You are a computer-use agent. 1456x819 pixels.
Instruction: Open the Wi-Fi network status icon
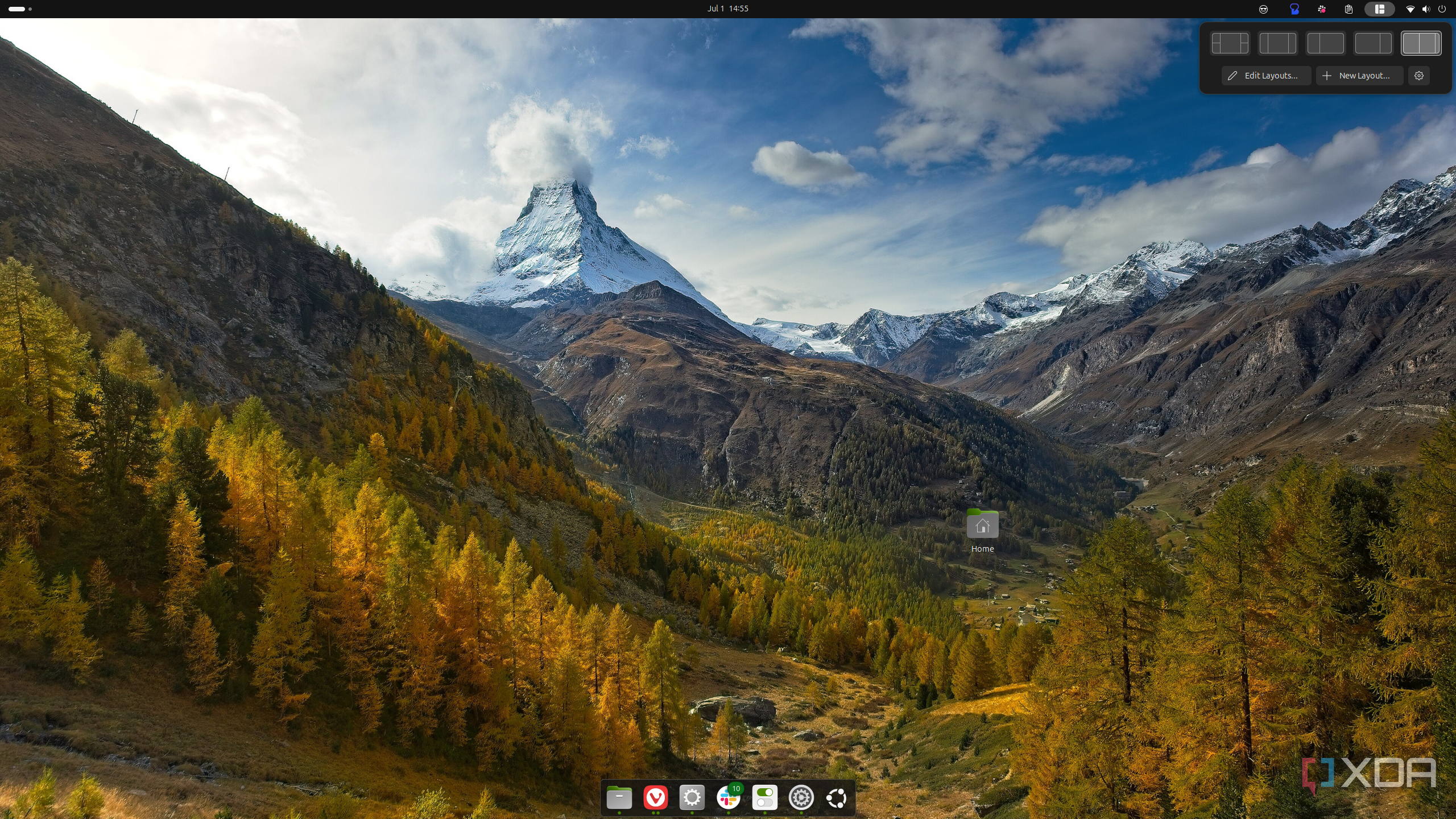1410,9
